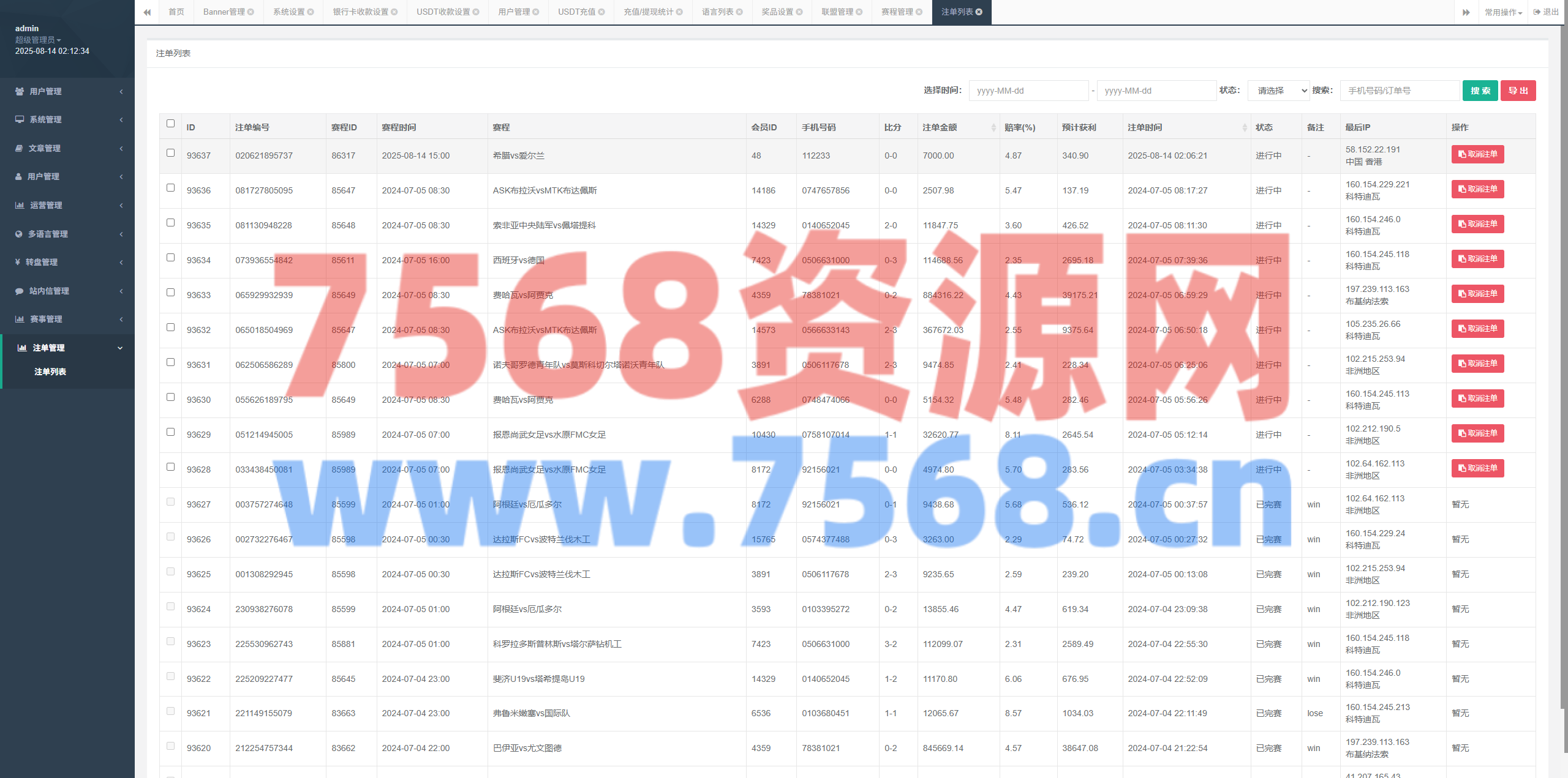Check the checkbox for order 93634
The height and width of the screenshot is (778, 1568).
(170, 258)
